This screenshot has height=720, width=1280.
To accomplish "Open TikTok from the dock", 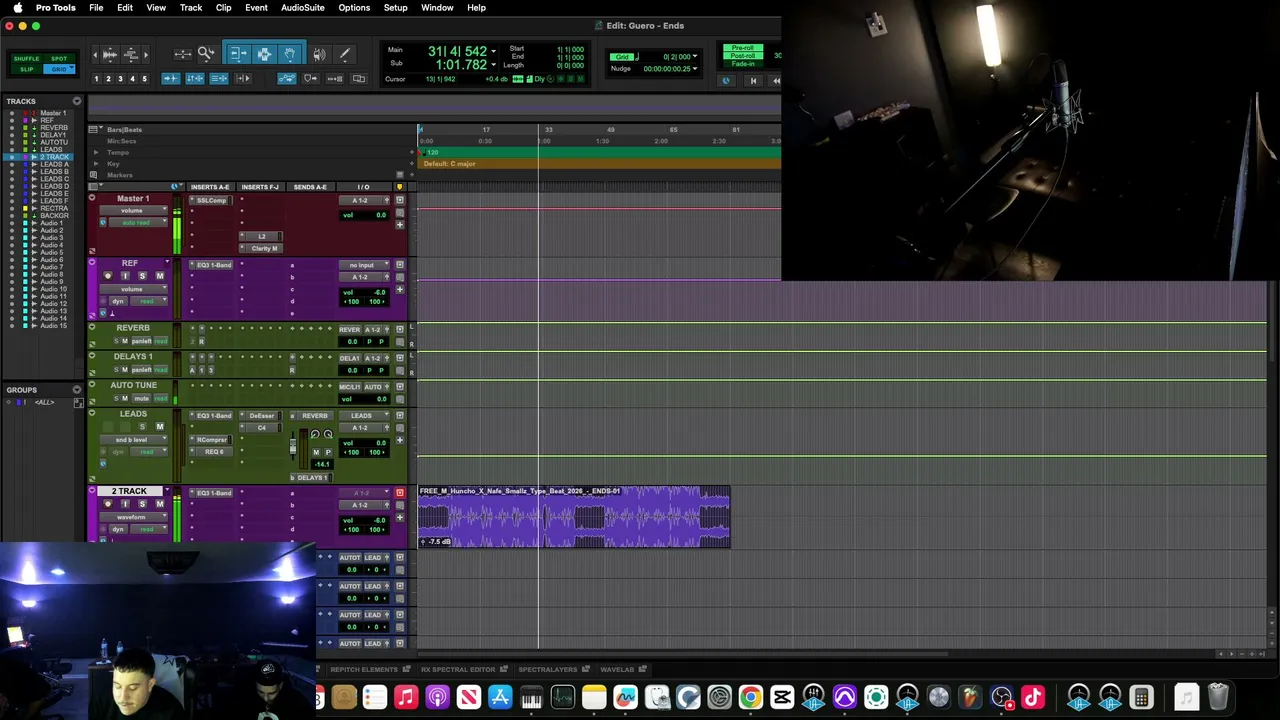I will 1033,697.
